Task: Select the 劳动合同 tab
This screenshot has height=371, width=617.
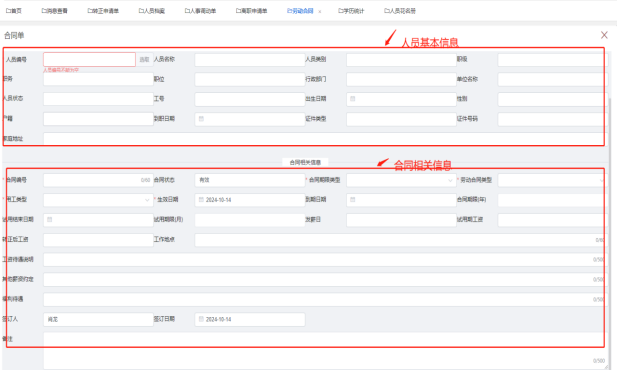Action: point(300,11)
